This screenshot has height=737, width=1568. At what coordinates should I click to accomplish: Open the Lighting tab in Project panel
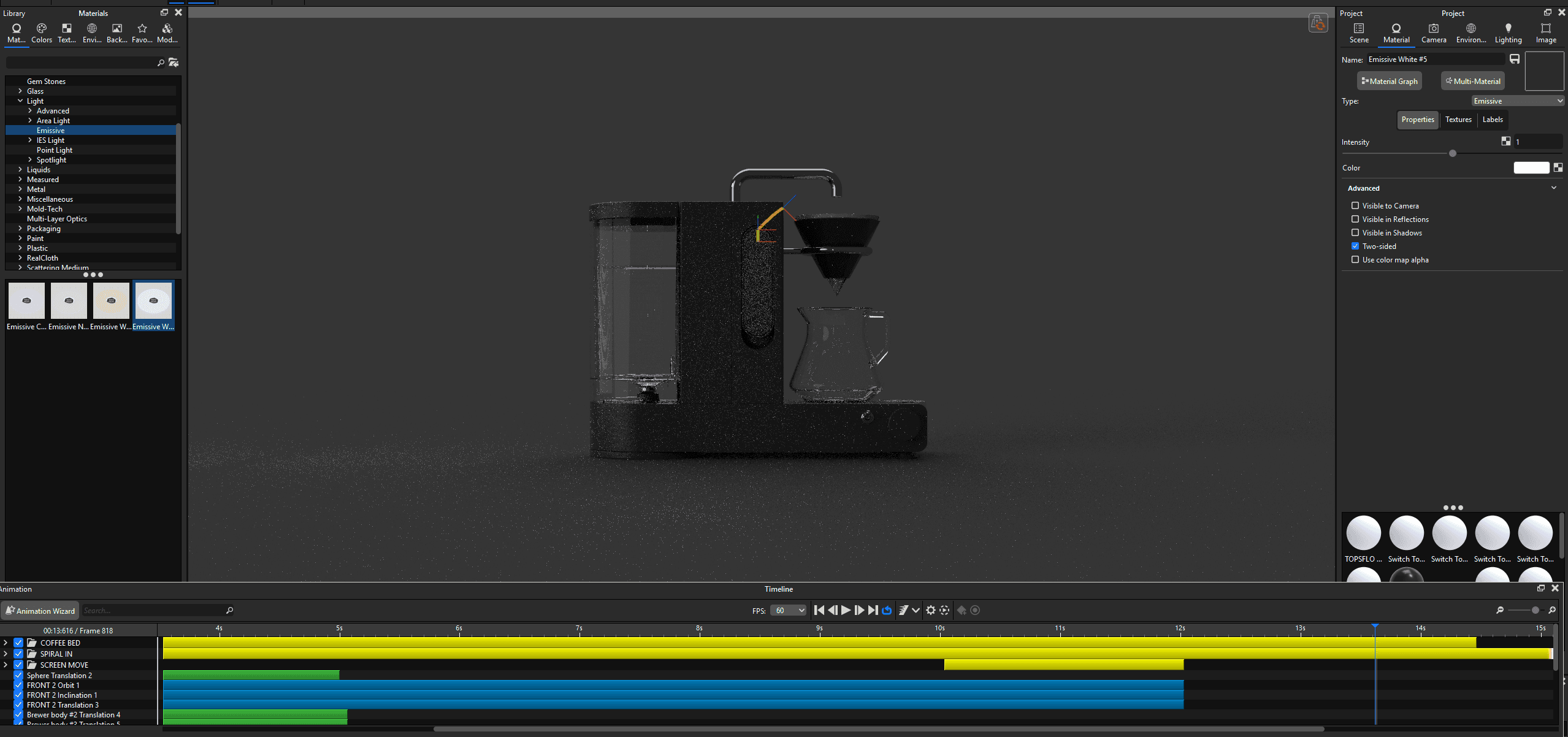click(1507, 32)
